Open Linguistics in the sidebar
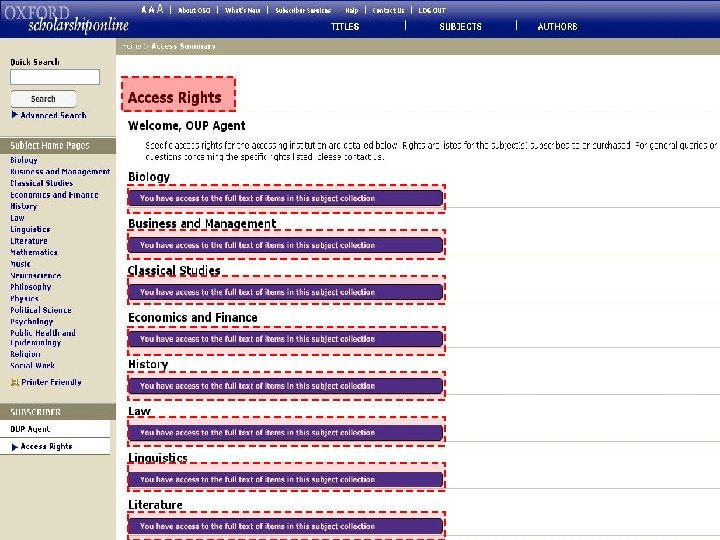 pyautogui.click(x=30, y=229)
